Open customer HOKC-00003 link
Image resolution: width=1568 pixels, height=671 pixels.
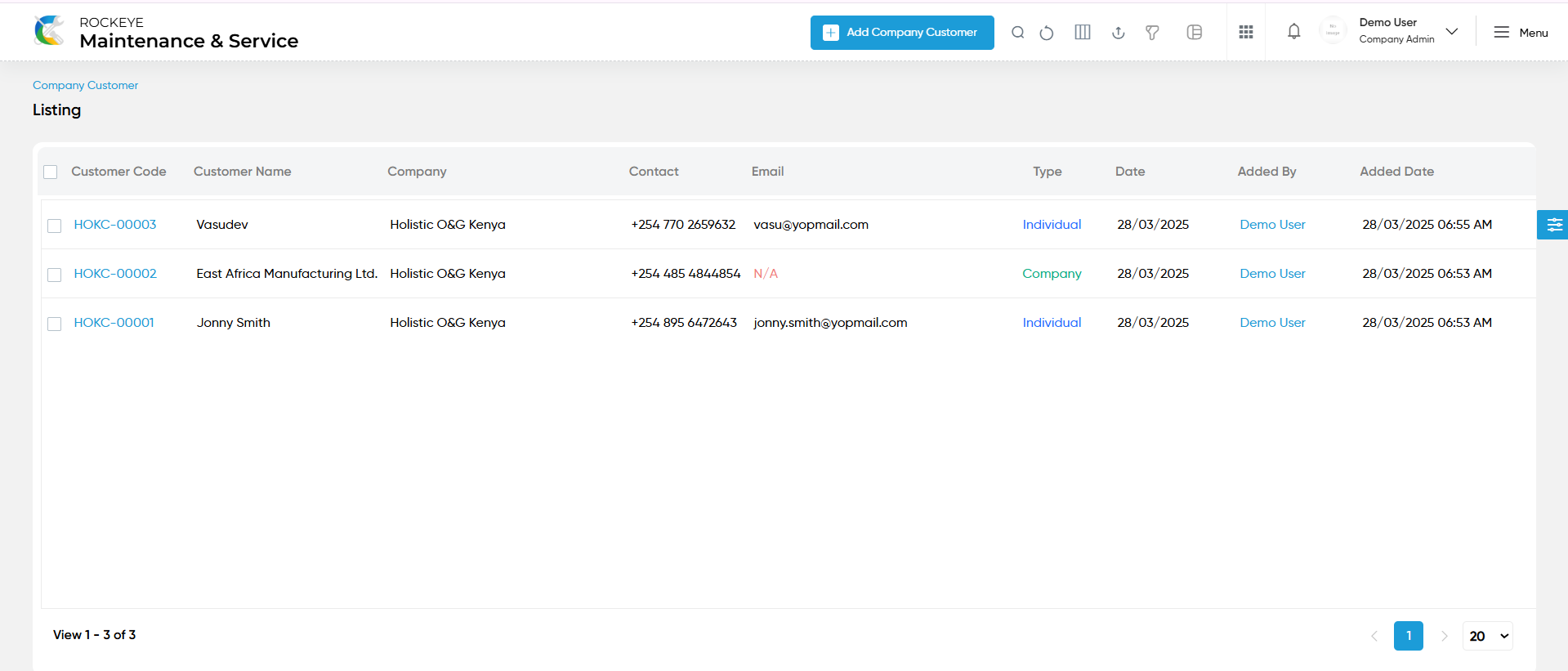tap(115, 225)
